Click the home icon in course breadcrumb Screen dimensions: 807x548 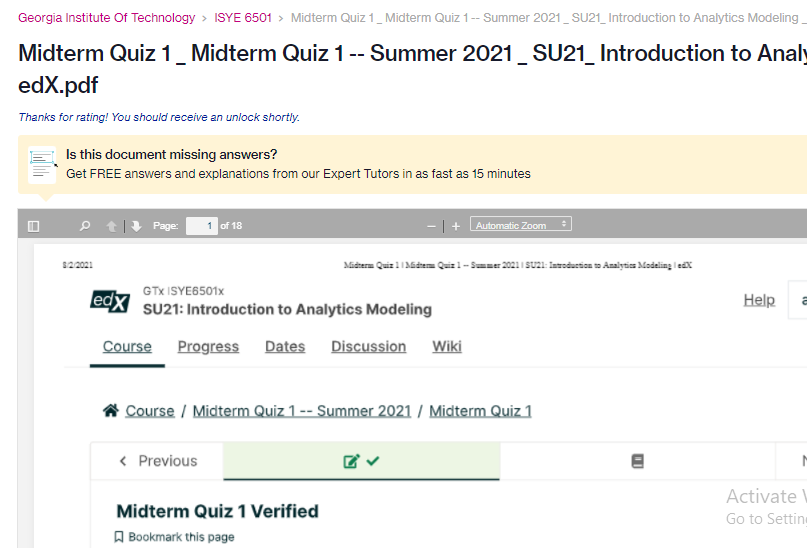click(x=111, y=411)
